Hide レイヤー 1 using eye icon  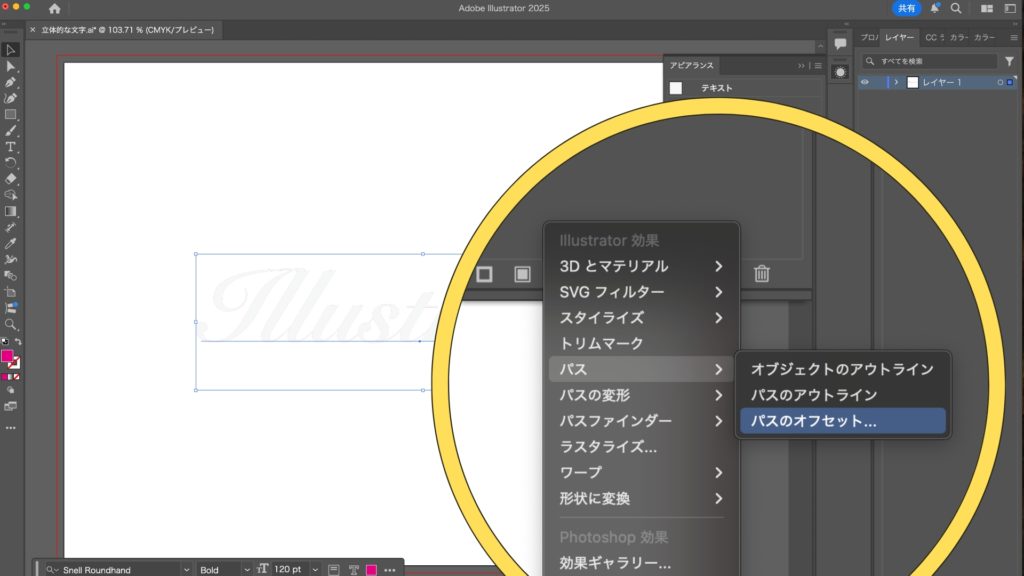tap(865, 82)
